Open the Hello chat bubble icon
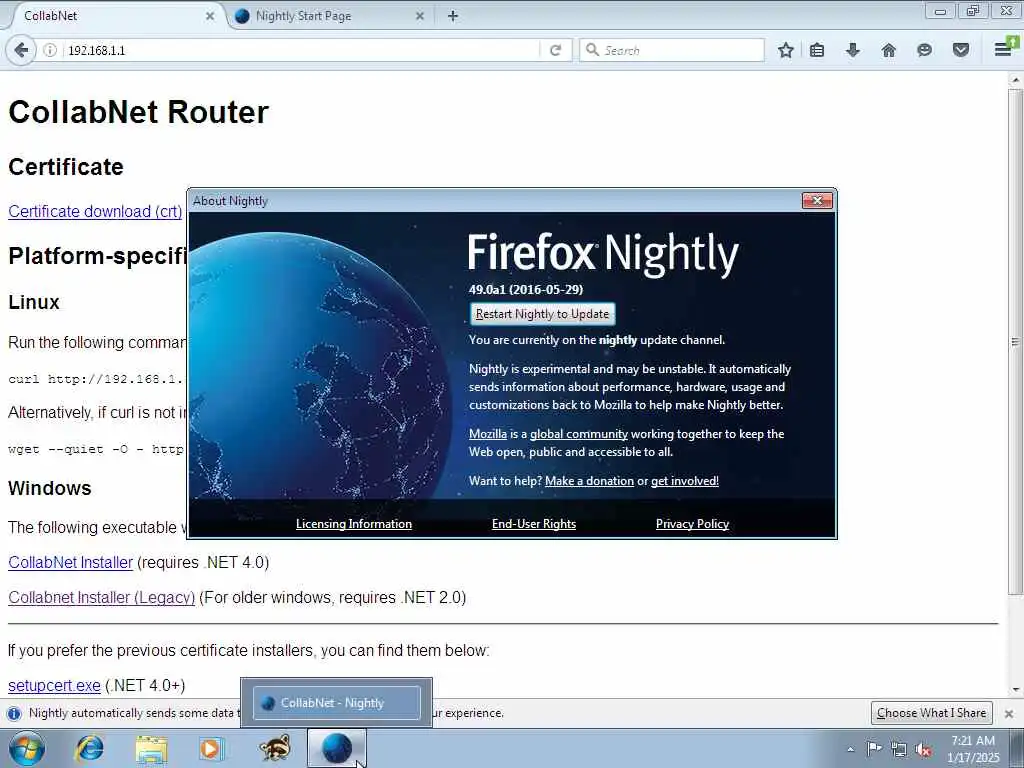1024x768 pixels. (925, 50)
